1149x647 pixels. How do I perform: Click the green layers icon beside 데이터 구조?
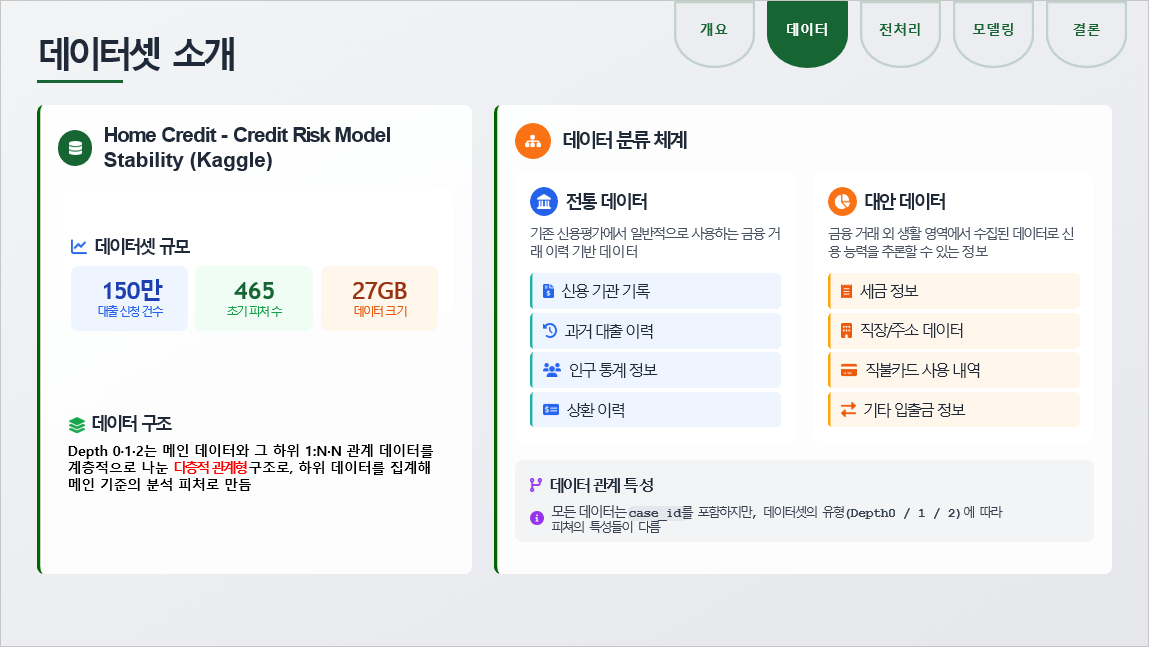coord(77,424)
